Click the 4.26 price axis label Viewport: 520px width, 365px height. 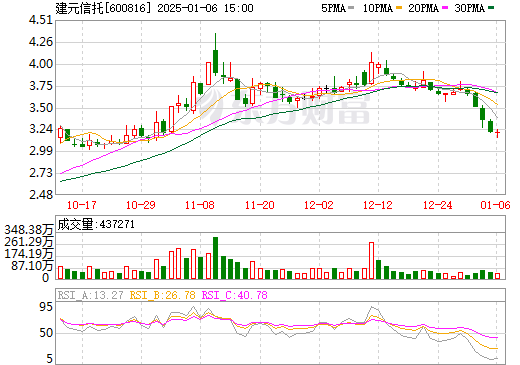tap(41, 42)
